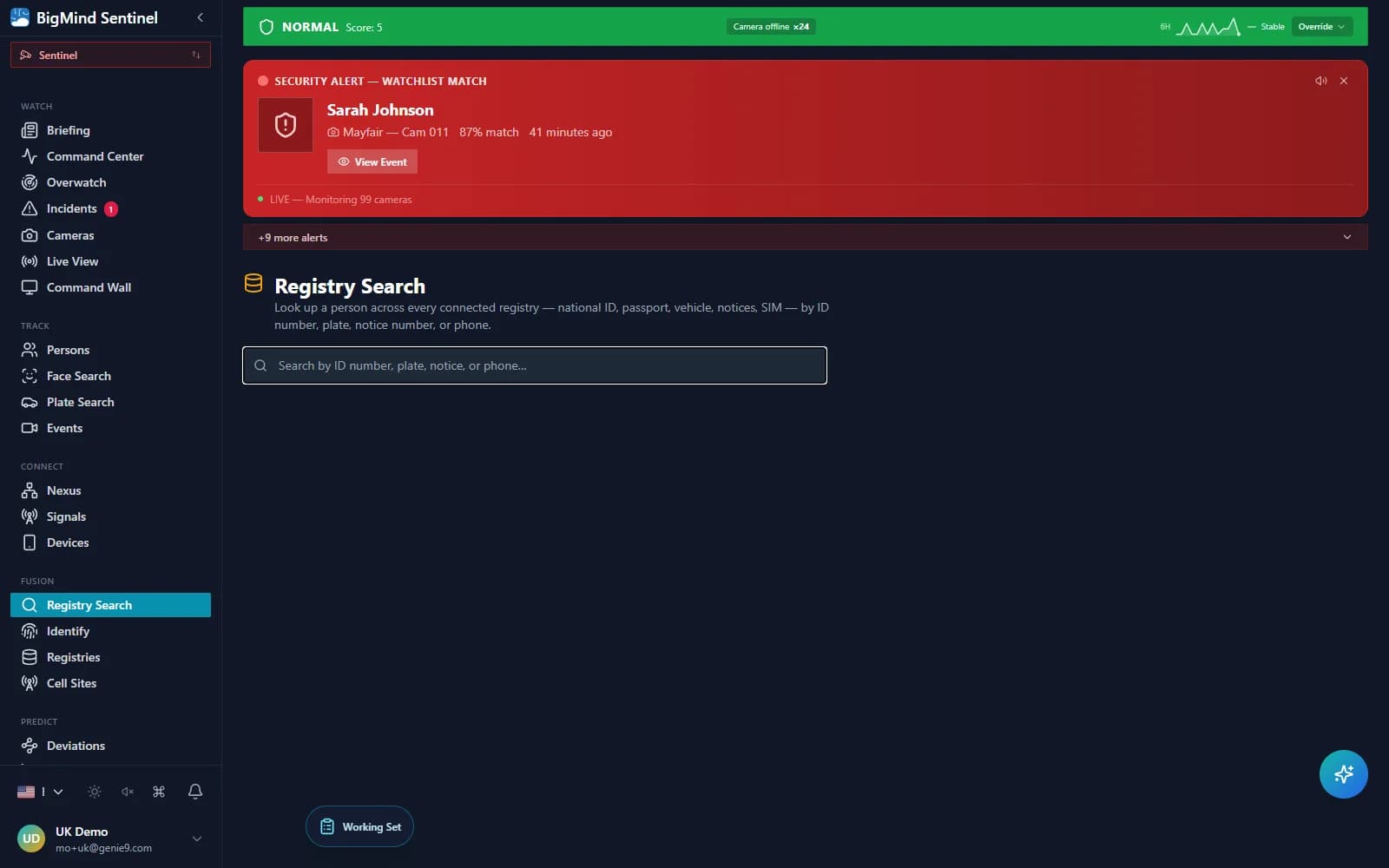Open the language flag dropdown
Image resolution: width=1389 pixels, height=868 pixels.
[40, 792]
